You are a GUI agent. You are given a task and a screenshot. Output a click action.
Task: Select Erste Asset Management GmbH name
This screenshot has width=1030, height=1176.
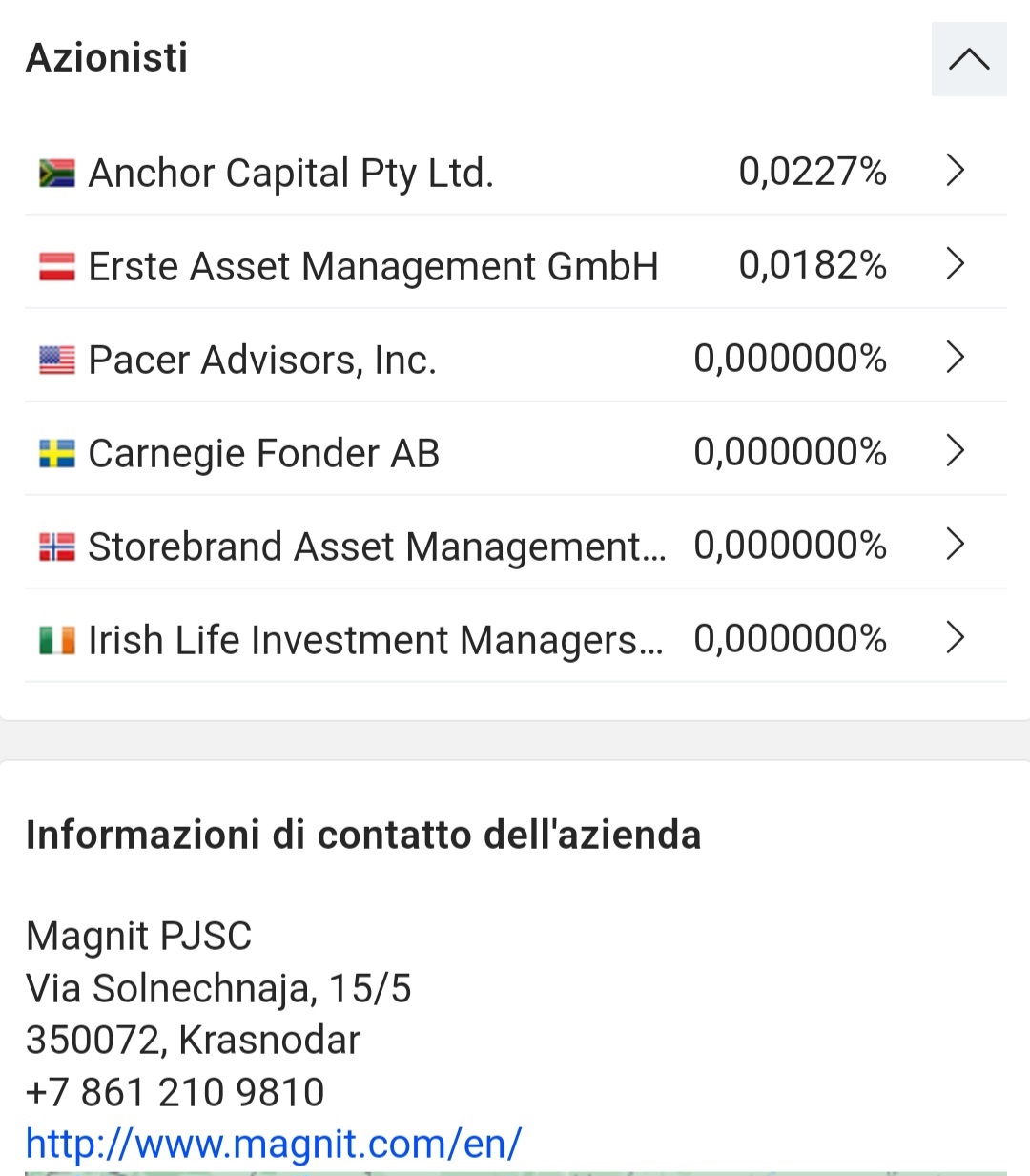(373, 267)
